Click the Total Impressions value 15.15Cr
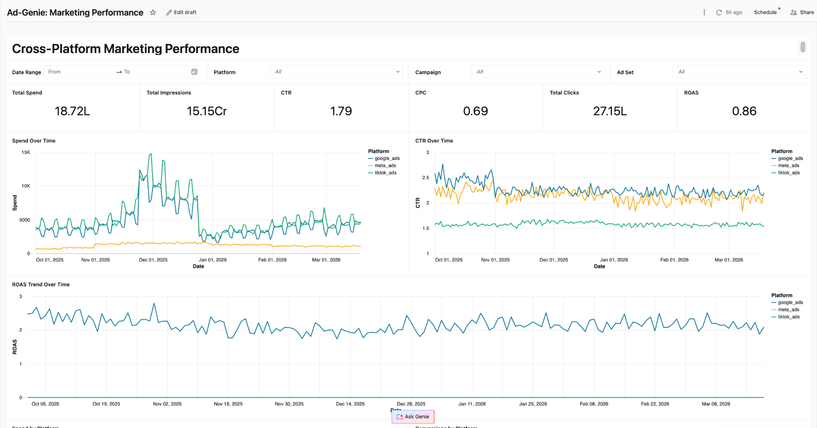This screenshot has height=428, width=817. tap(206, 111)
